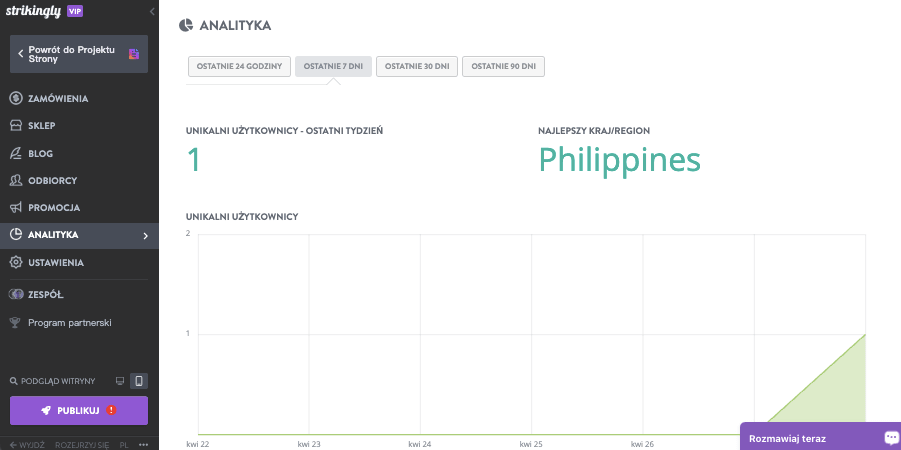The width and height of the screenshot is (901, 450).
Task: Open Program partnerski link
Action: click(70, 323)
